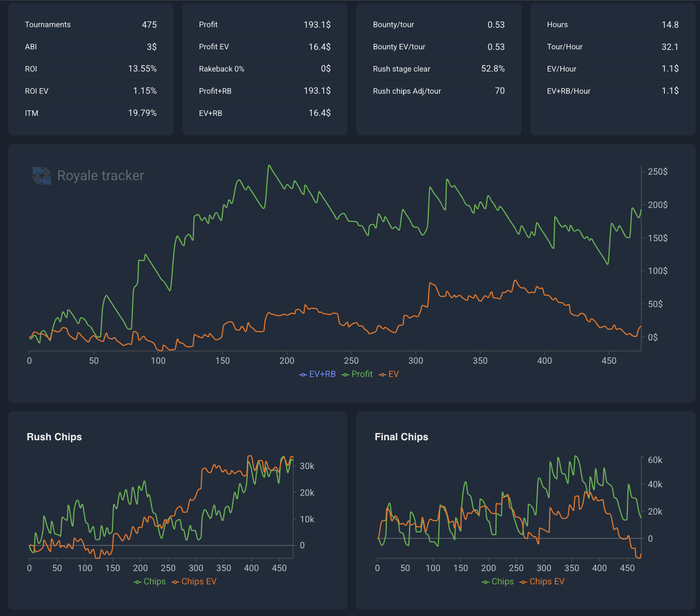
Task: Select the Tour/Hour stat row
Action: pyautogui.click(x=613, y=47)
